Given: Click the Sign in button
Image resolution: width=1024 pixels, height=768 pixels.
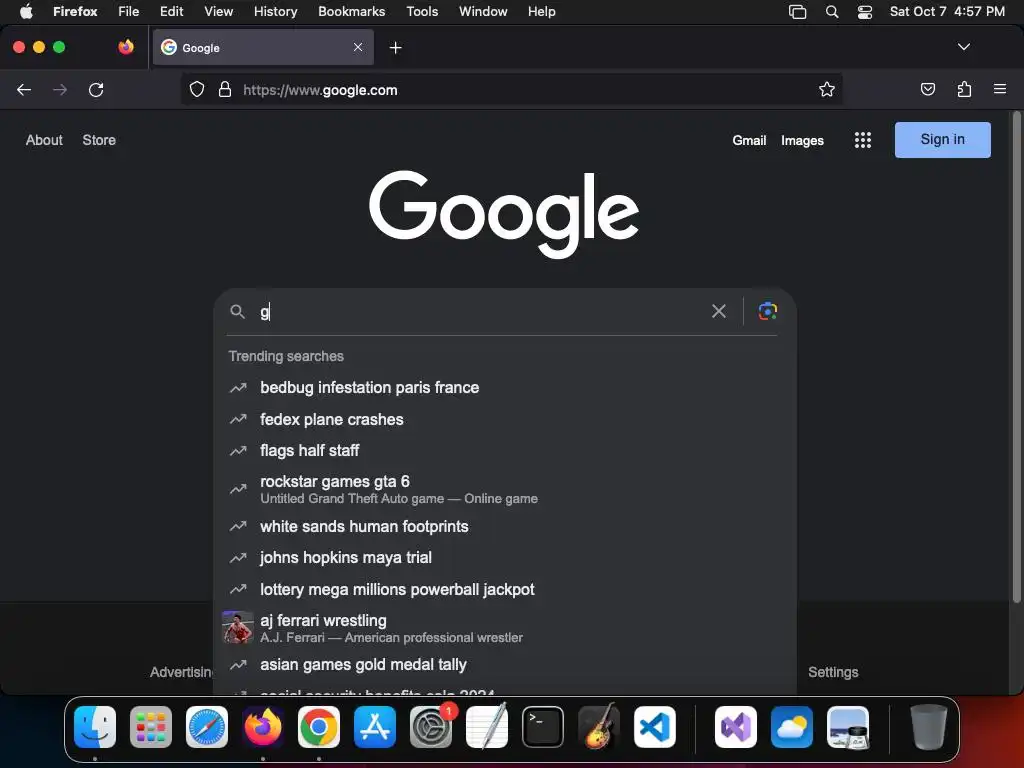Looking at the screenshot, I should [x=942, y=140].
